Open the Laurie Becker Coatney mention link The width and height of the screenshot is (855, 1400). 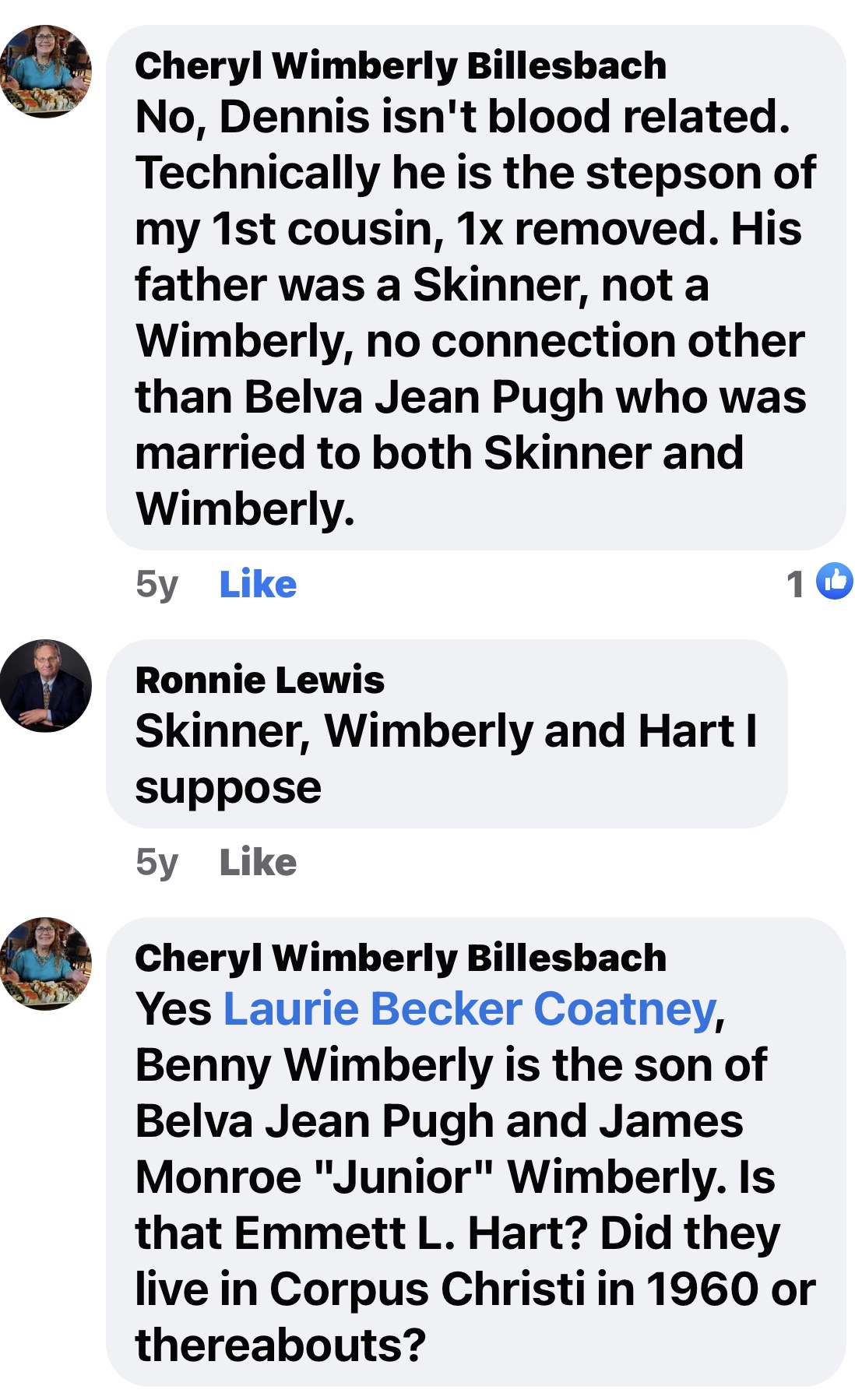470,1009
